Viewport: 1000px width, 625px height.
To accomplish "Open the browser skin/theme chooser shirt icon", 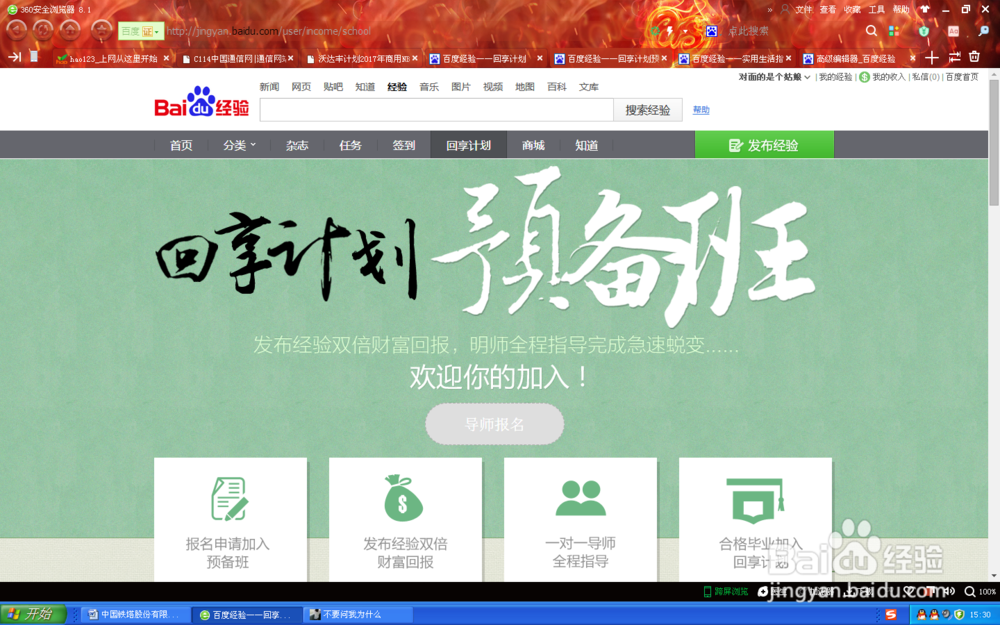I will pos(925,9).
